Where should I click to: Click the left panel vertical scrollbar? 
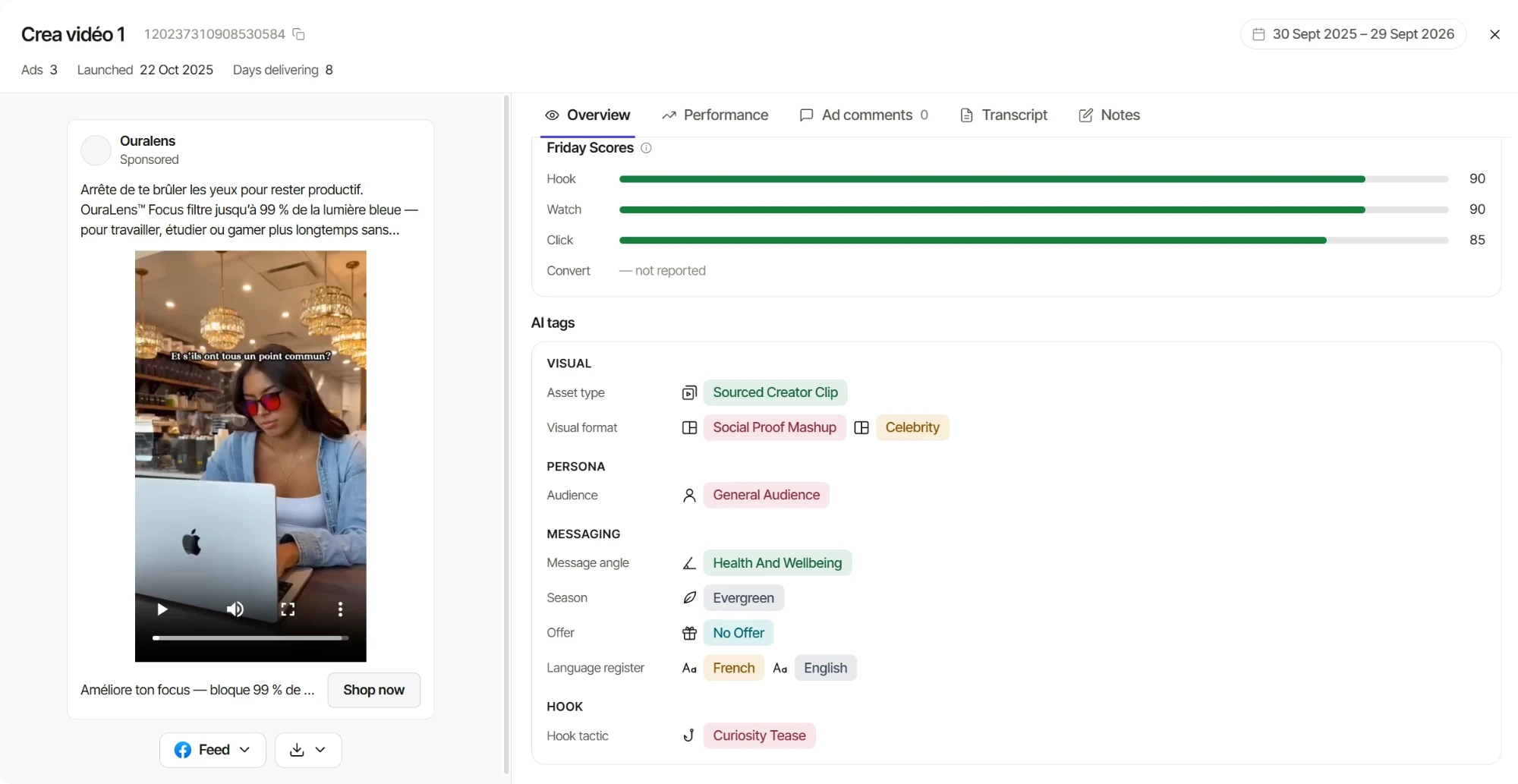click(506, 434)
